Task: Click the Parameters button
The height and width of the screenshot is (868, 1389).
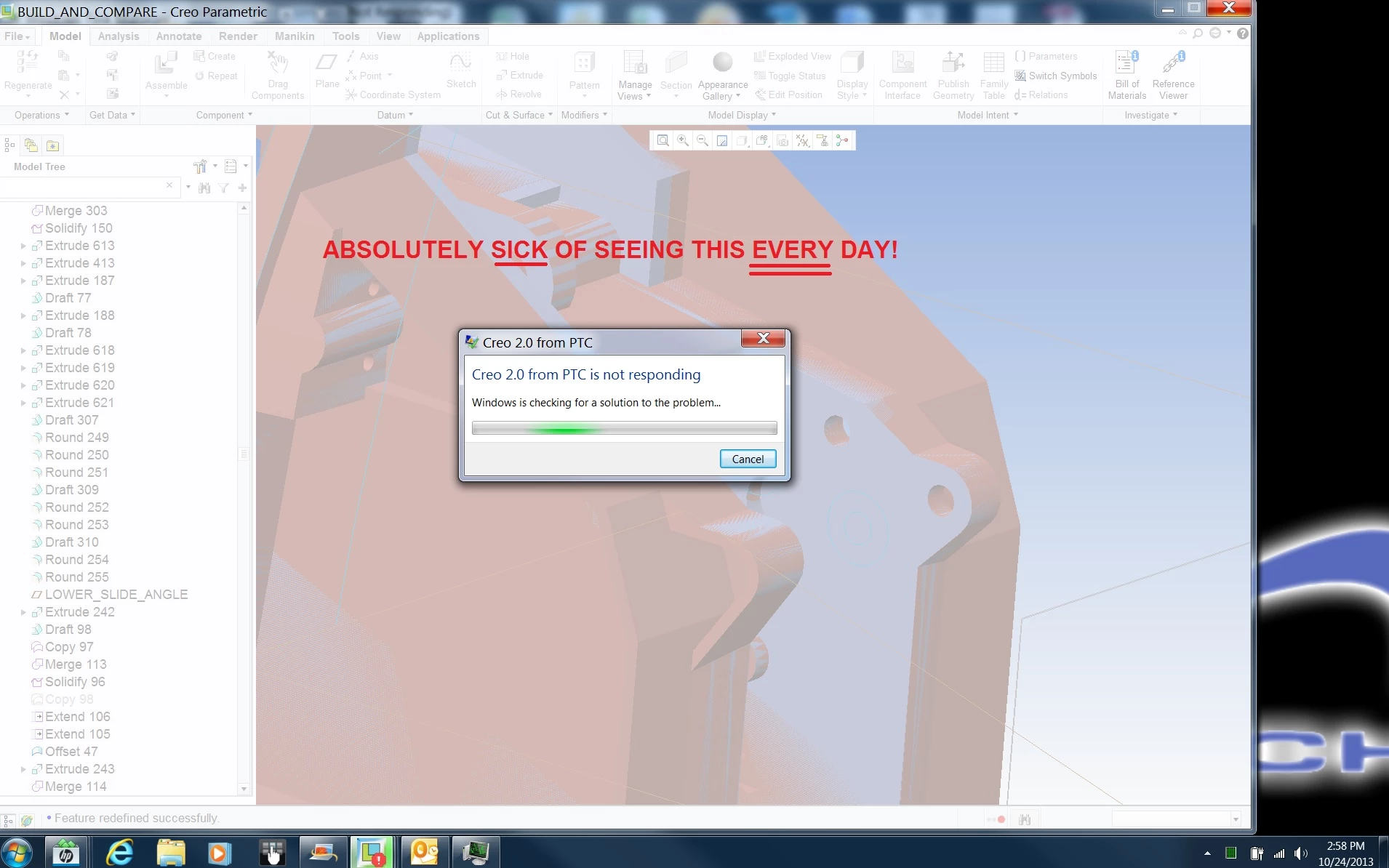Action: click(1046, 56)
